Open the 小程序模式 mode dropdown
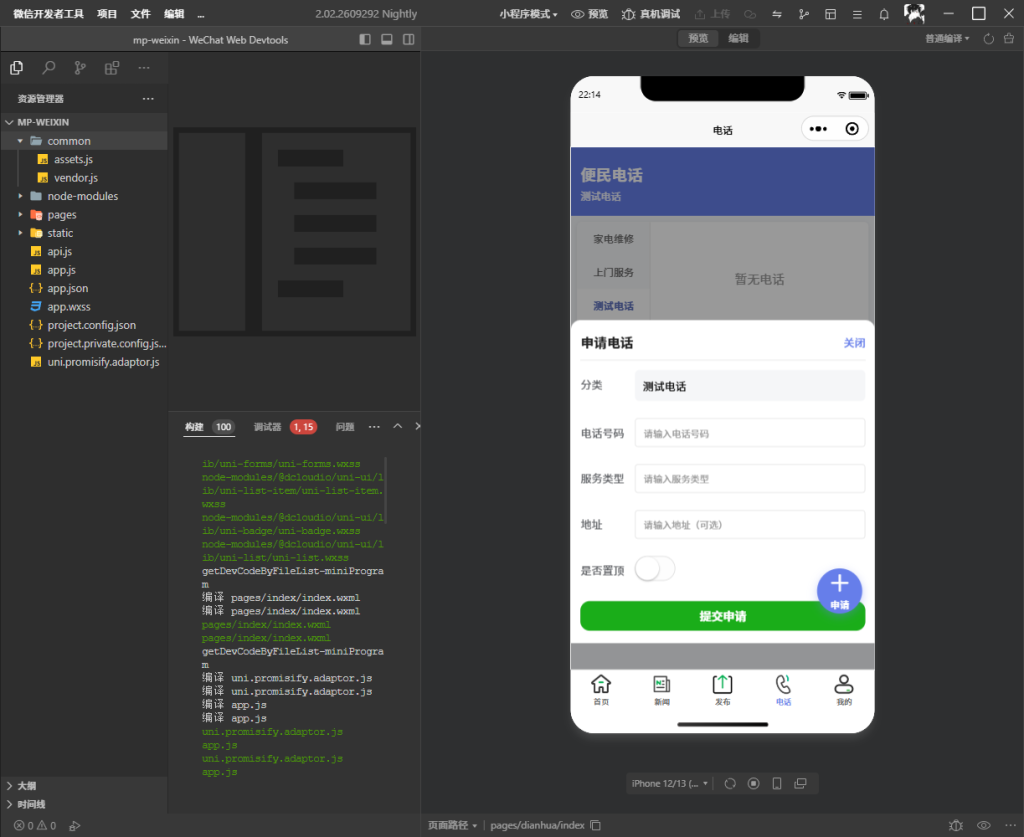This screenshot has width=1024, height=837. (528, 14)
